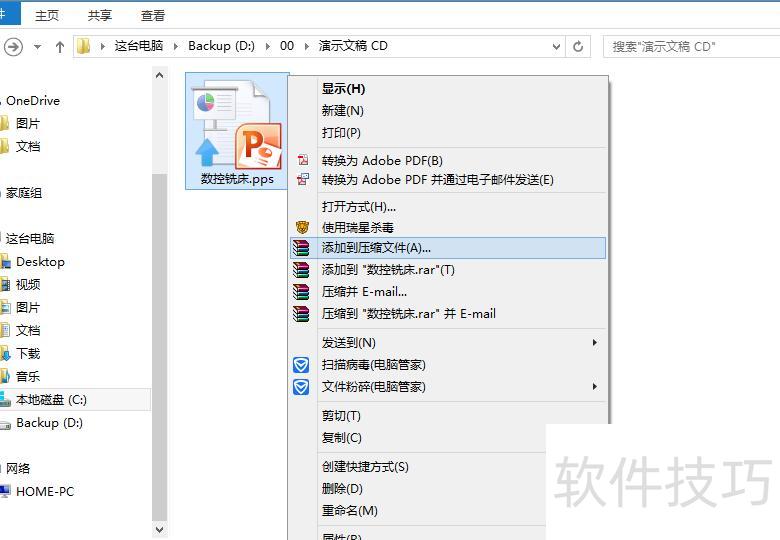Click the folder icon beside 音乐
Screen dimensions: 780x540
pyautogui.click(x=5, y=376)
